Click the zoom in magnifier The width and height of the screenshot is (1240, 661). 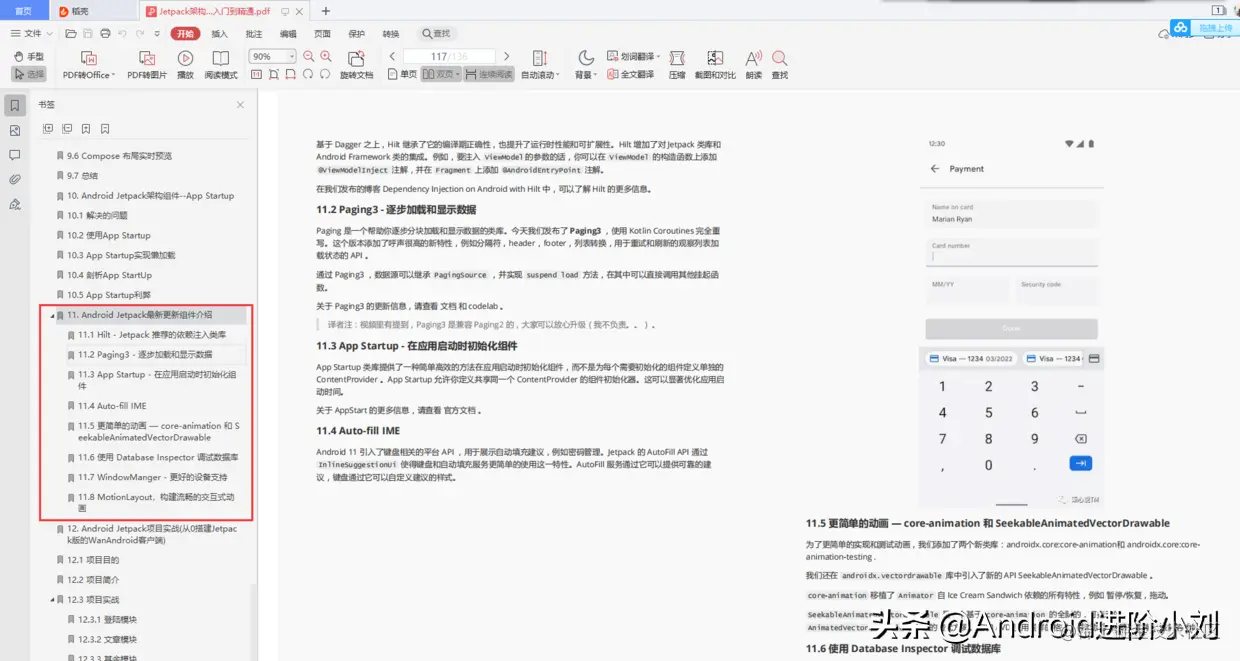point(326,57)
